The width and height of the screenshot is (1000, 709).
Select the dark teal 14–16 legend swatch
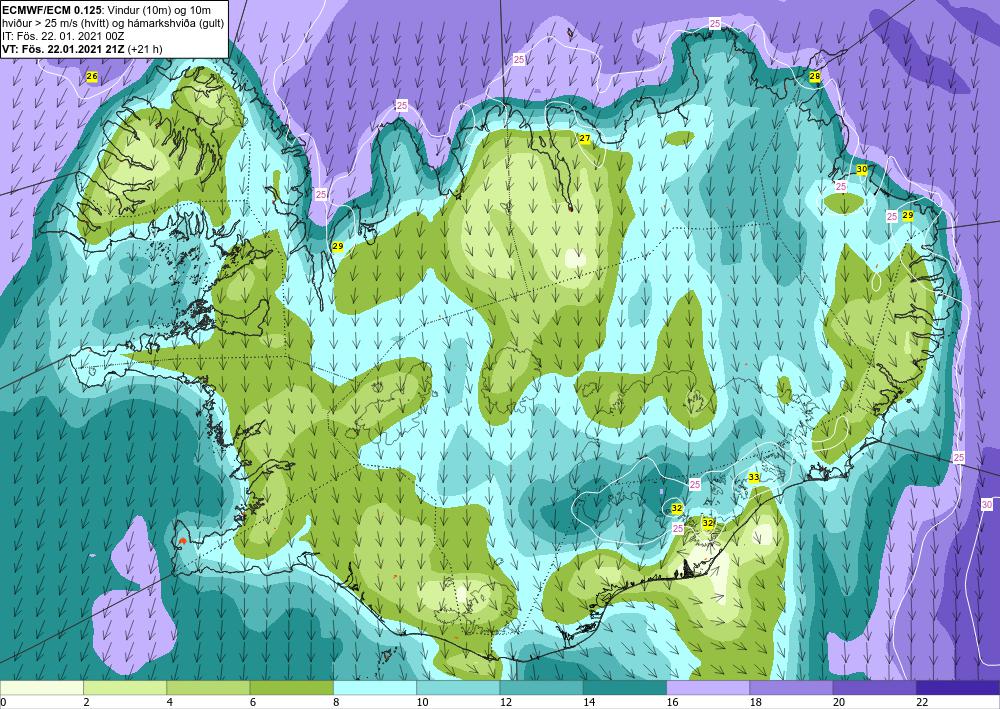pos(625,688)
